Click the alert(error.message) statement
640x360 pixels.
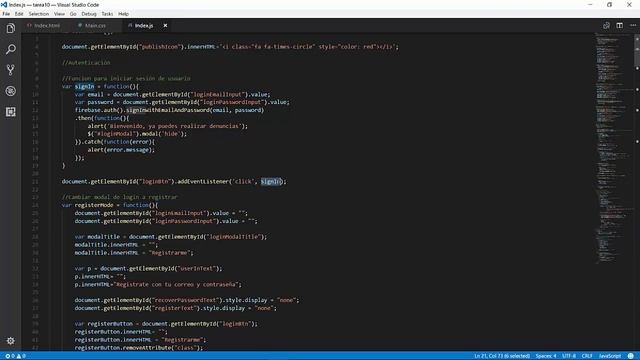pos(121,150)
